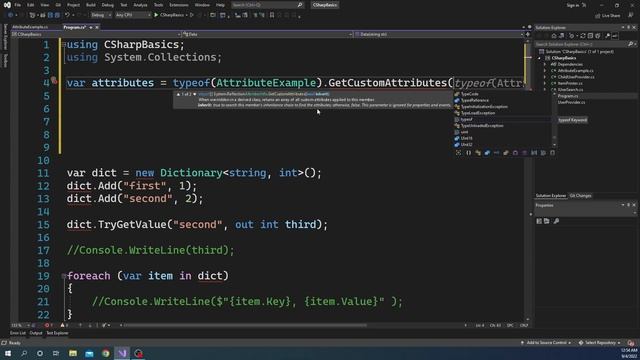This screenshot has width=640, height=360.
Task: Click Sign in link
Action: pos(573,5)
